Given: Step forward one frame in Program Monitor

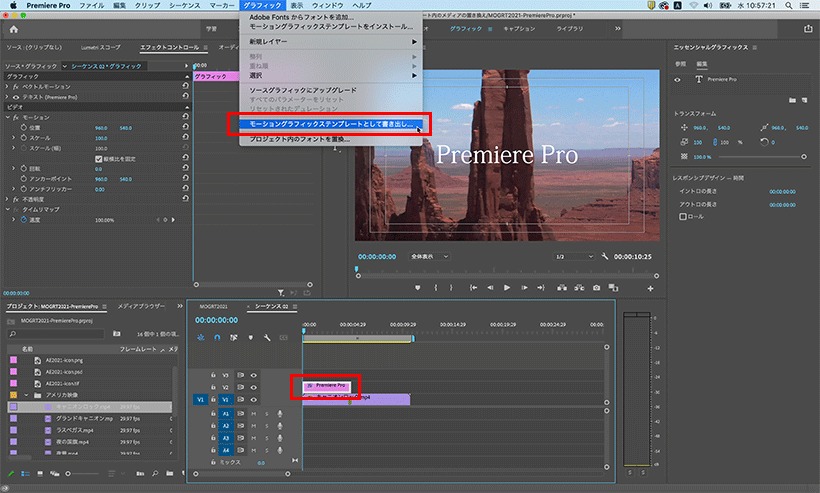Looking at the screenshot, I should (524, 288).
